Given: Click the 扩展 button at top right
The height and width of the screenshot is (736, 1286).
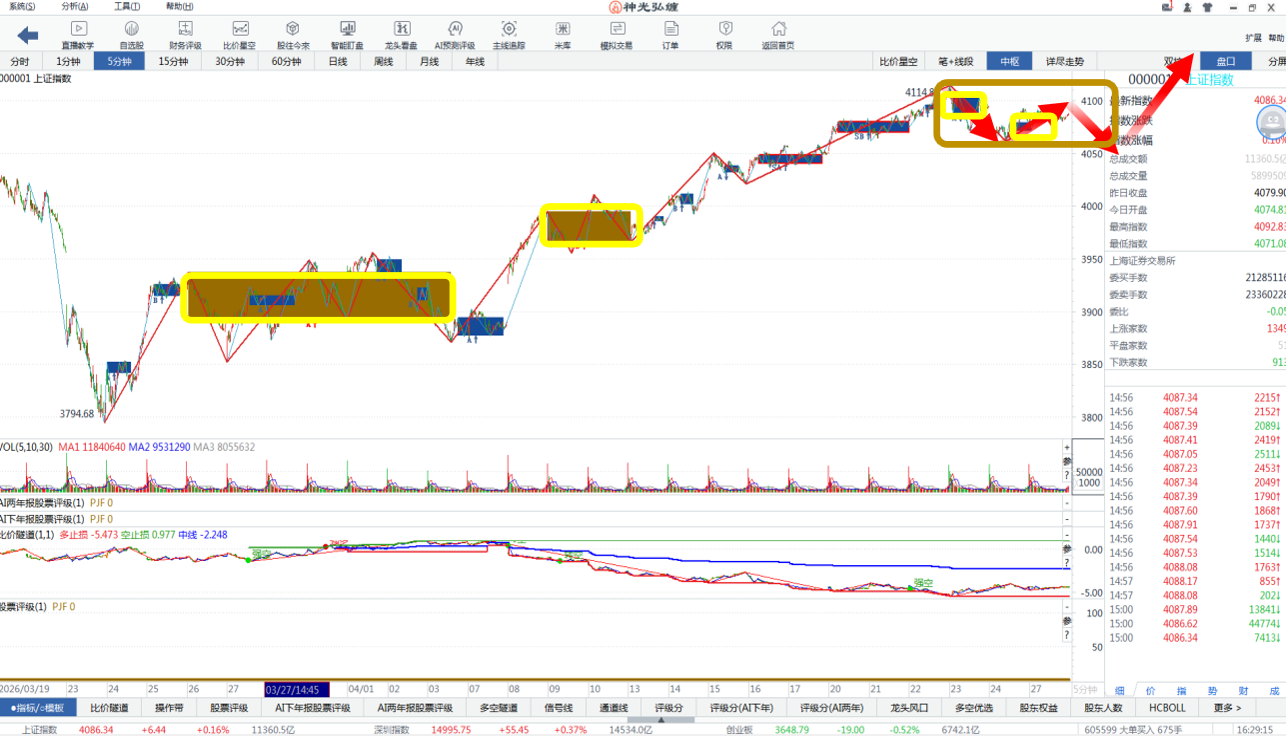Looking at the screenshot, I should [x=1253, y=38].
